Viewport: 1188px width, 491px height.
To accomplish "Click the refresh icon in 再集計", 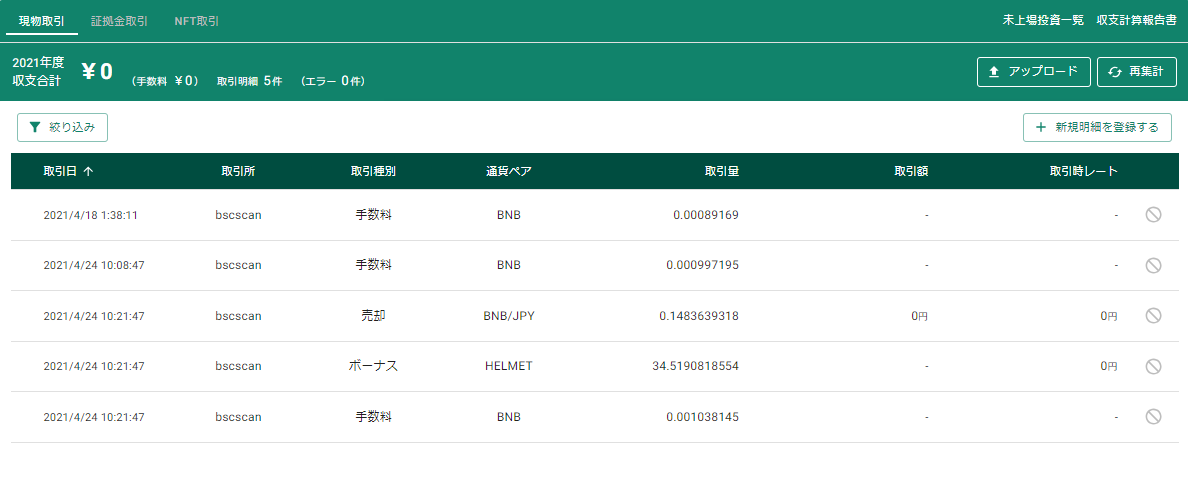I will [x=1115, y=72].
